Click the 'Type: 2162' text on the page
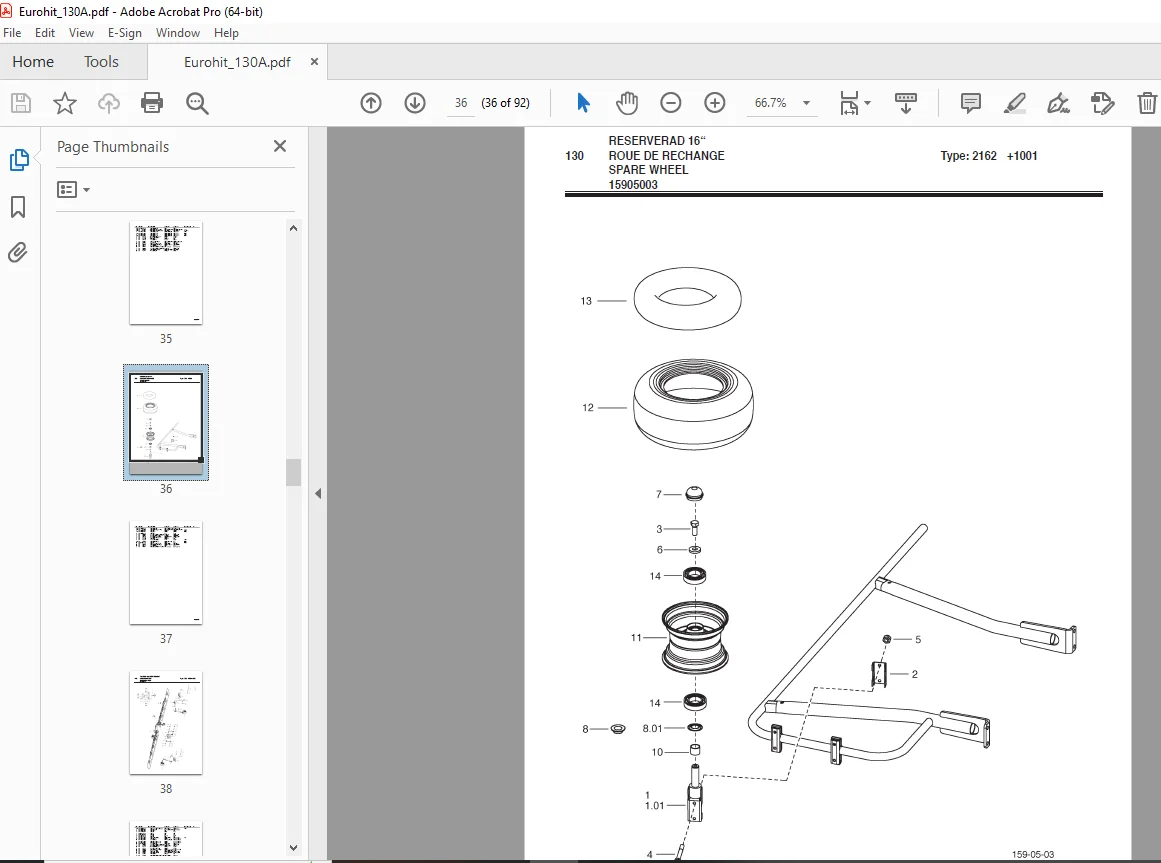 (x=968, y=155)
